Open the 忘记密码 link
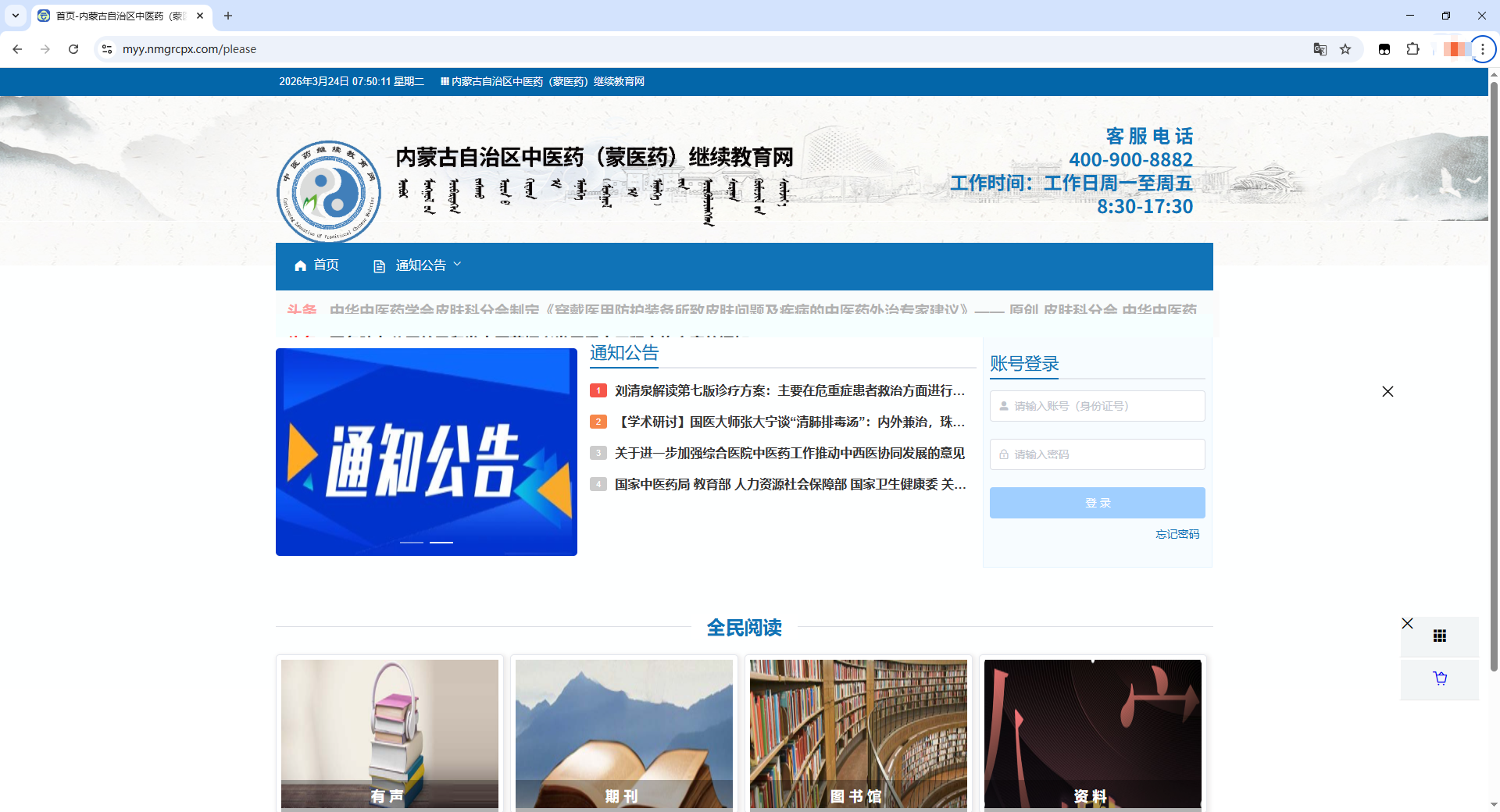1500x812 pixels. (1177, 534)
